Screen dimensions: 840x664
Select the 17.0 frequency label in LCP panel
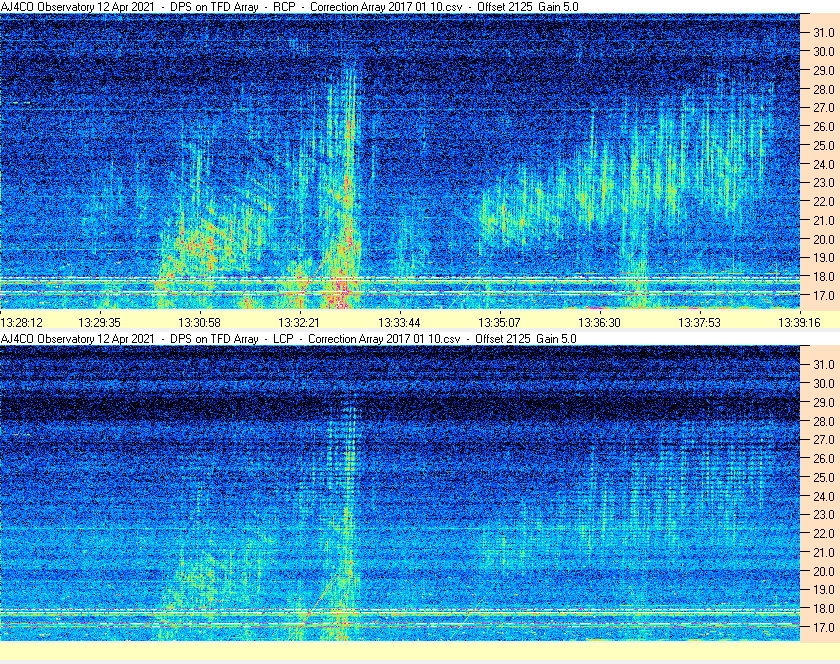coord(823,628)
